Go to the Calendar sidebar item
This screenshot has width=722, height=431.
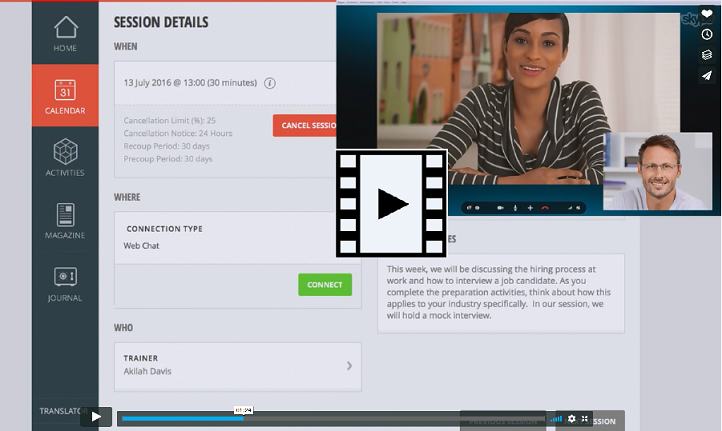coord(65,96)
